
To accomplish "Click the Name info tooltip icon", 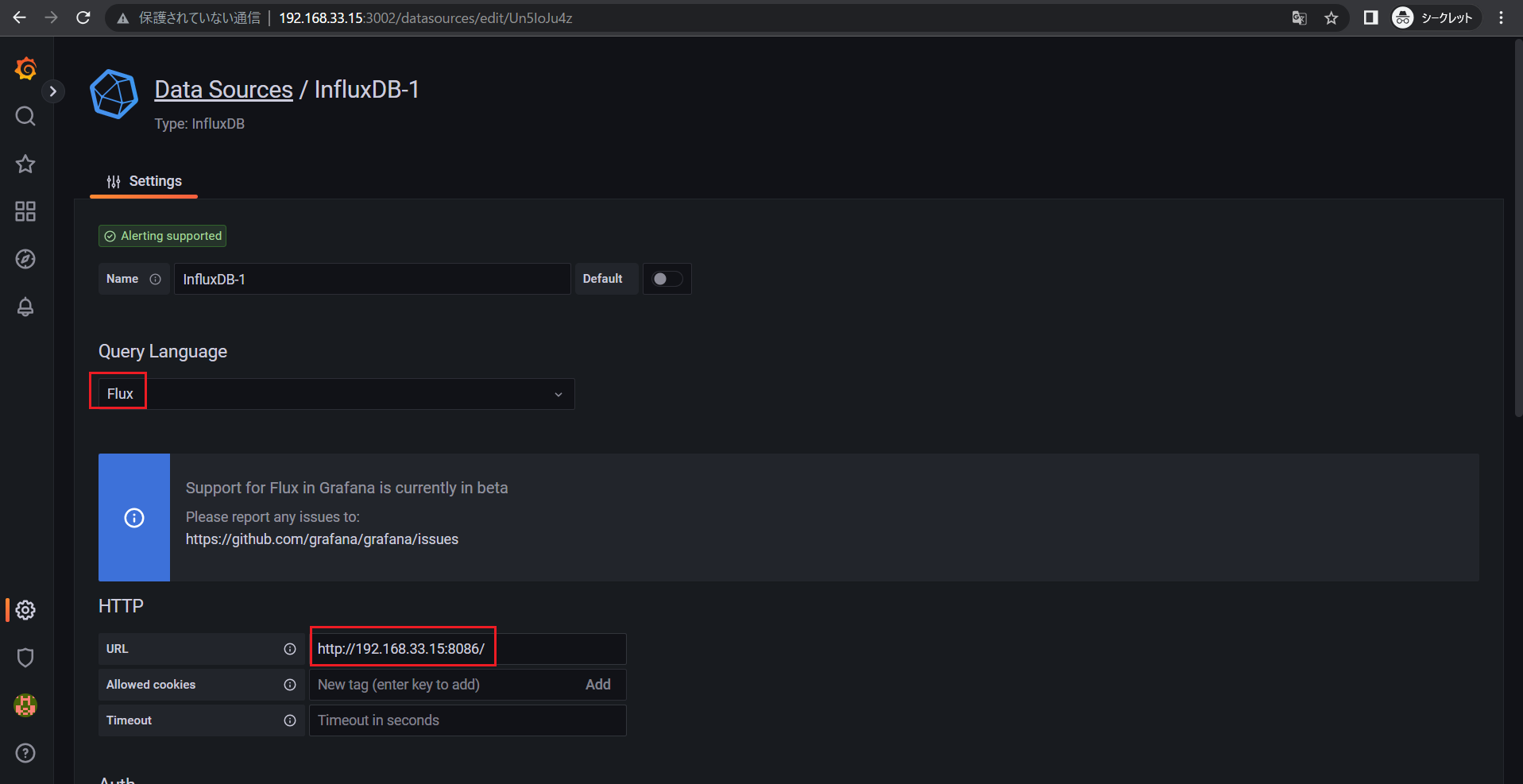I will coord(156,279).
